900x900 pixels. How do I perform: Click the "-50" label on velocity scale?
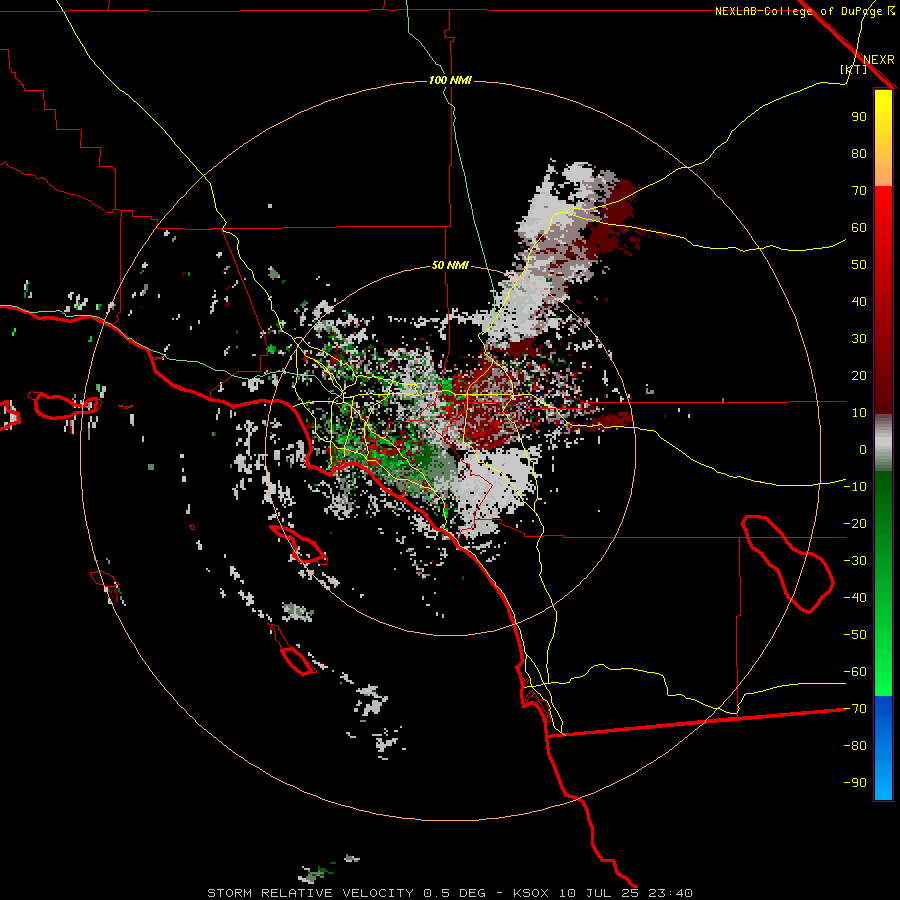855,635
